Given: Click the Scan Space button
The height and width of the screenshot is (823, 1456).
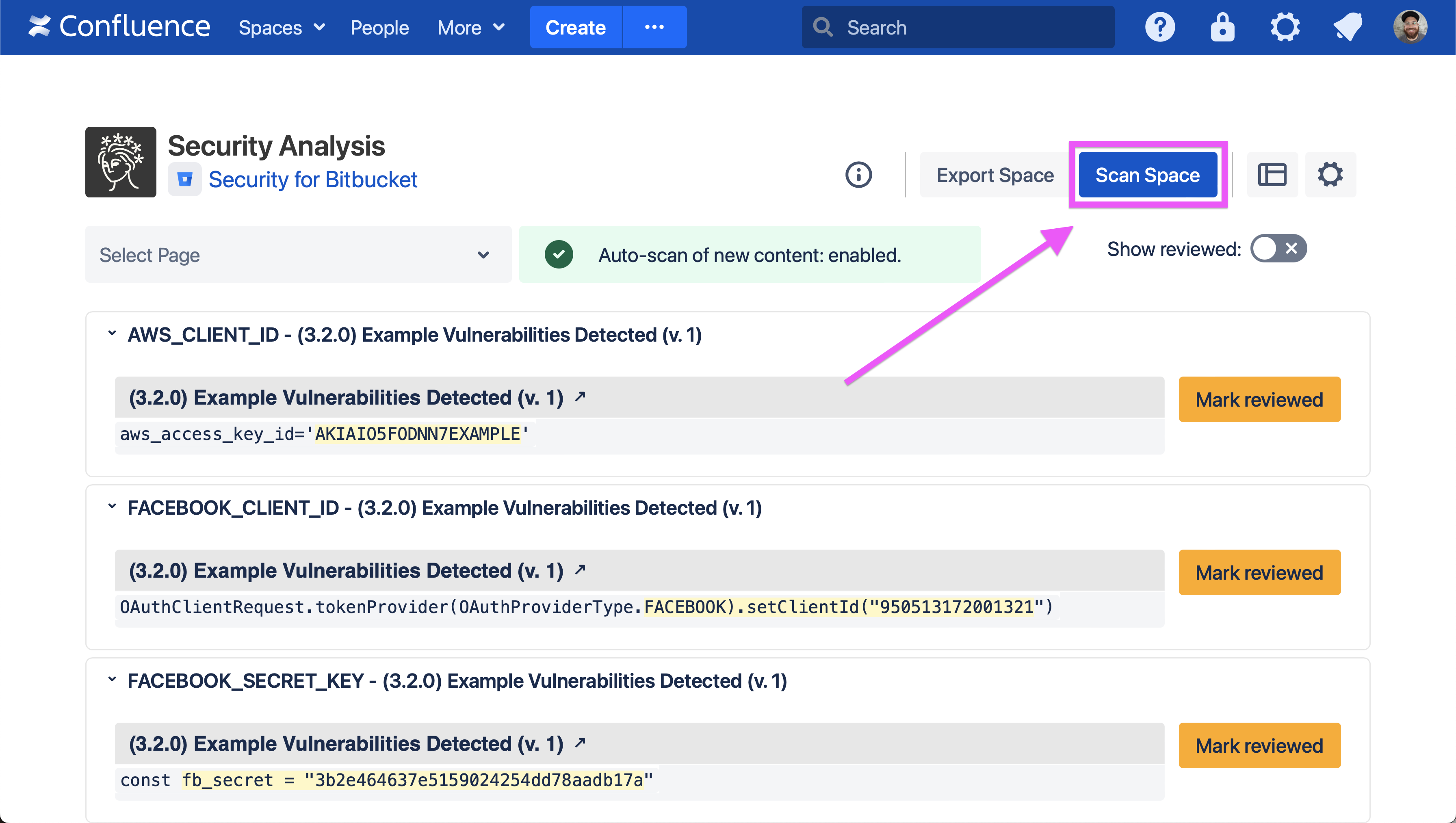Looking at the screenshot, I should [1147, 175].
